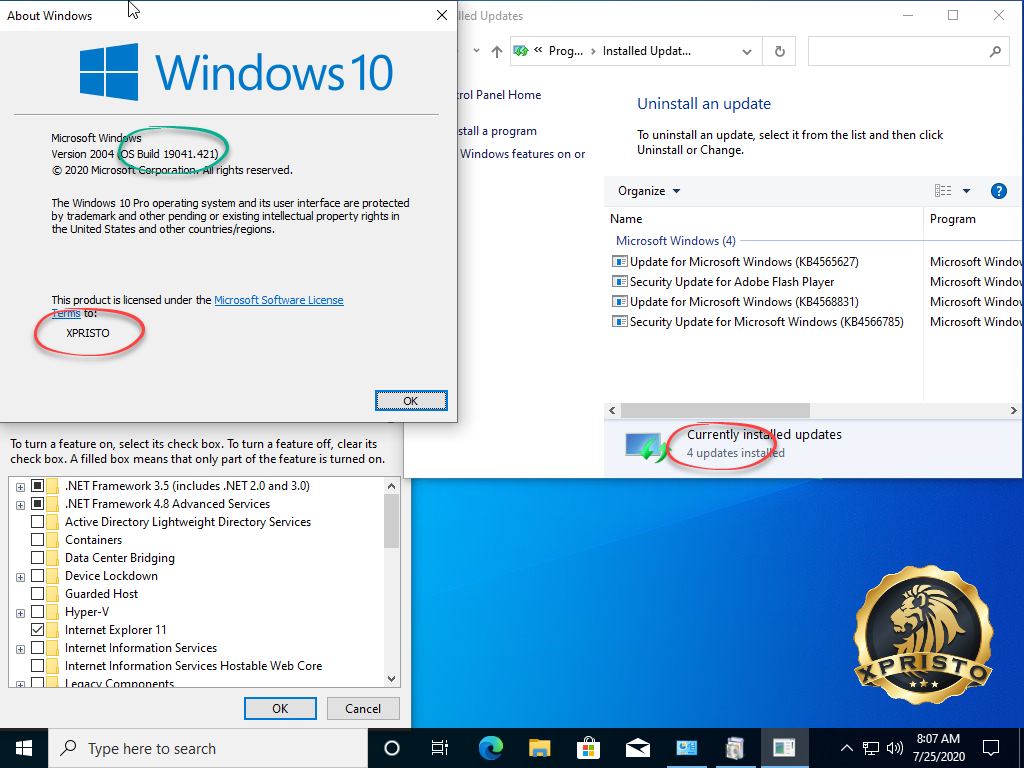Screen dimensions: 1024x768
Task: Open the address bar history dropdown arrow
Action: click(746, 52)
